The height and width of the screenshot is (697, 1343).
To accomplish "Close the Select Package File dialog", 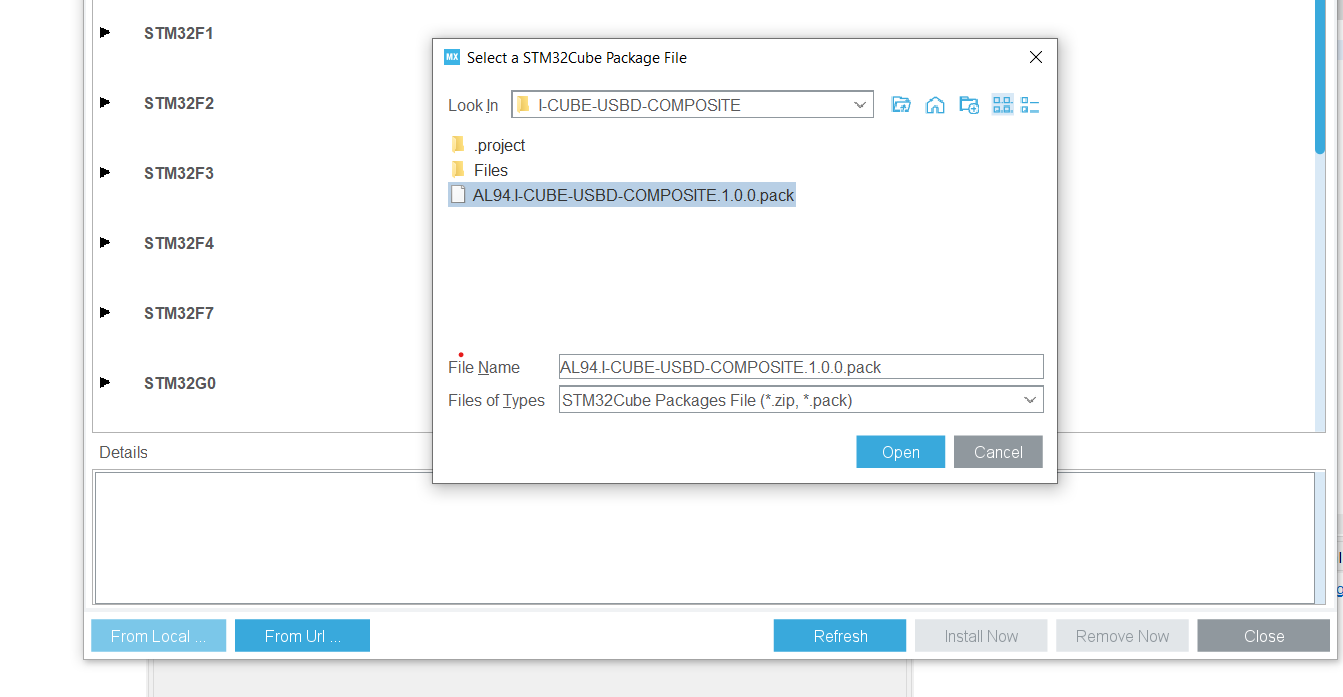I will [x=1036, y=58].
